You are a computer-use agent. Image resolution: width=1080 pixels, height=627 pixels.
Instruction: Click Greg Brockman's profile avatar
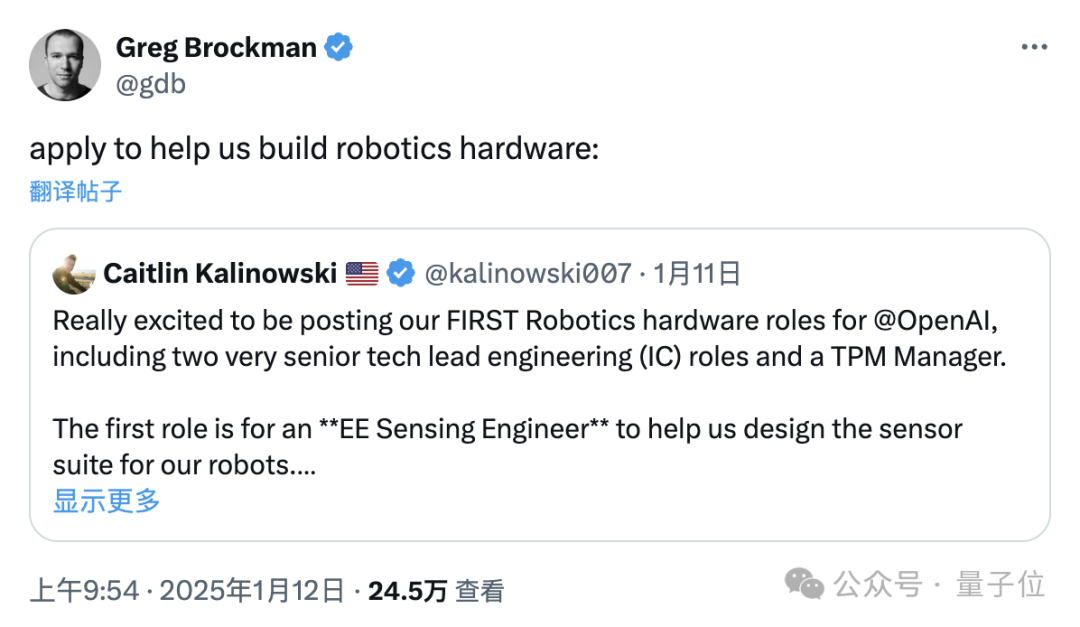click(65, 65)
